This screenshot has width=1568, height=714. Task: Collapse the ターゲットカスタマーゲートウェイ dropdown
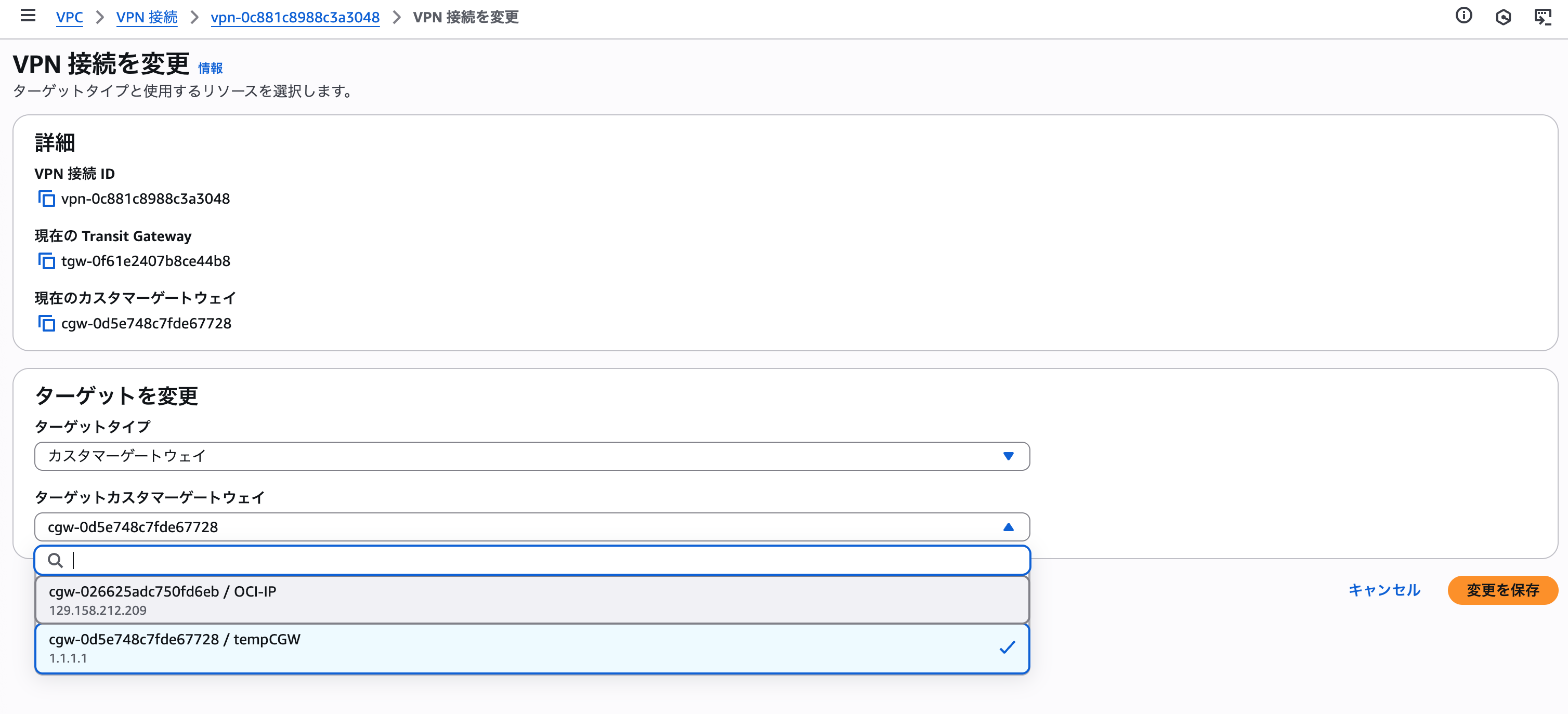pos(532,527)
